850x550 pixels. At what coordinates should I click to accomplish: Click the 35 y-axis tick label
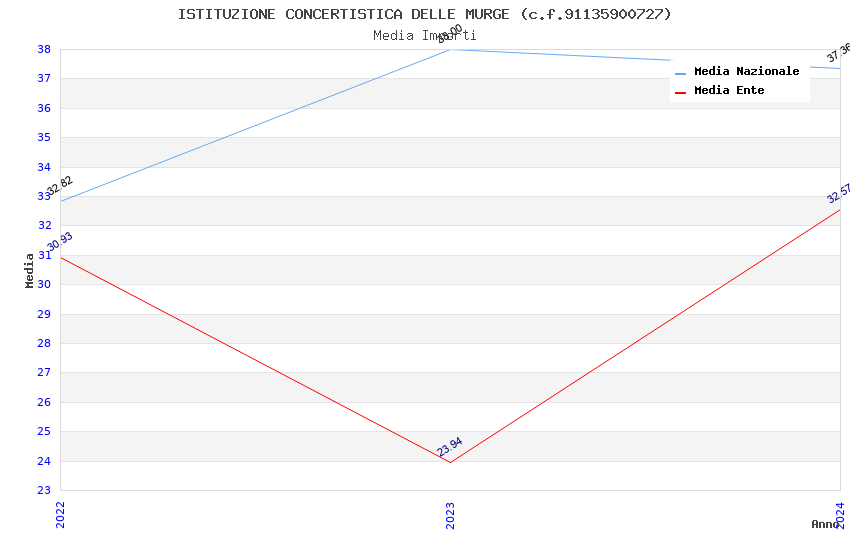coord(44,138)
